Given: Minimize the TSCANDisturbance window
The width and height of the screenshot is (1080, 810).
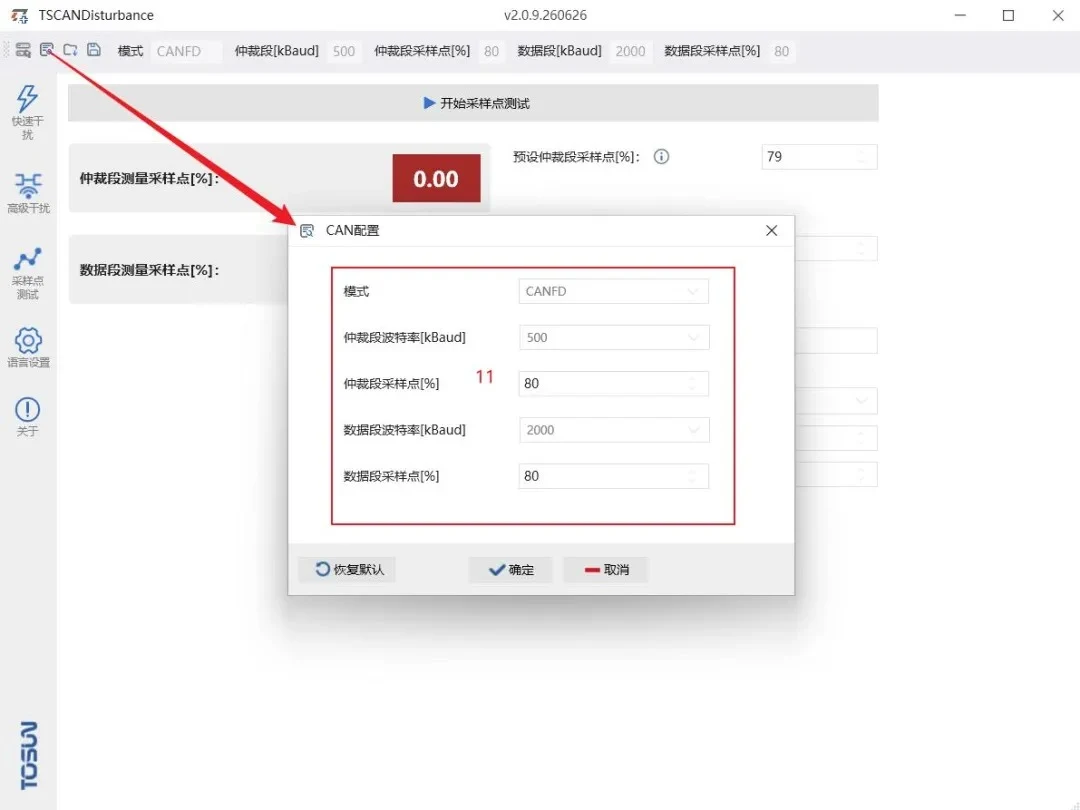Looking at the screenshot, I should 959,15.
